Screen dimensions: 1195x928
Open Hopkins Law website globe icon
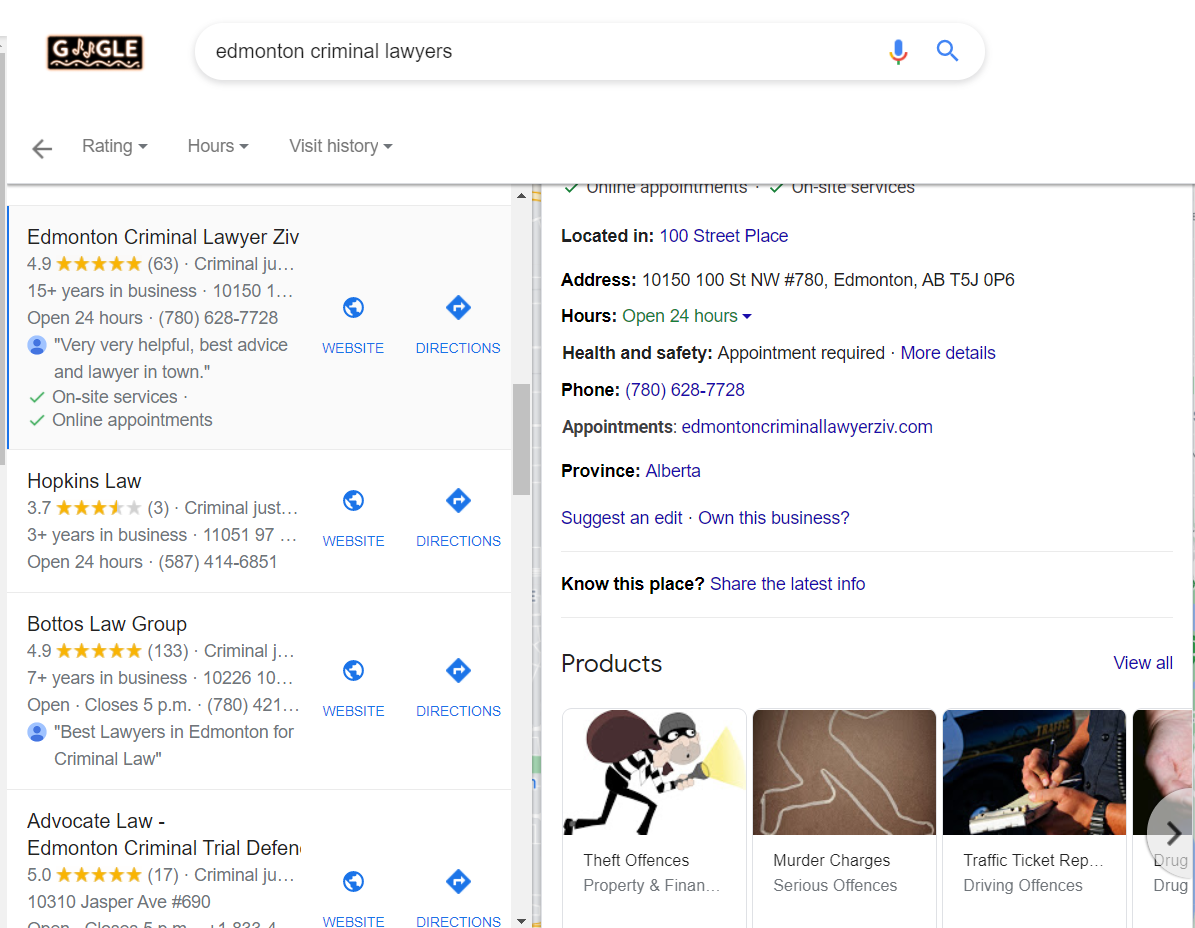(x=353, y=501)
